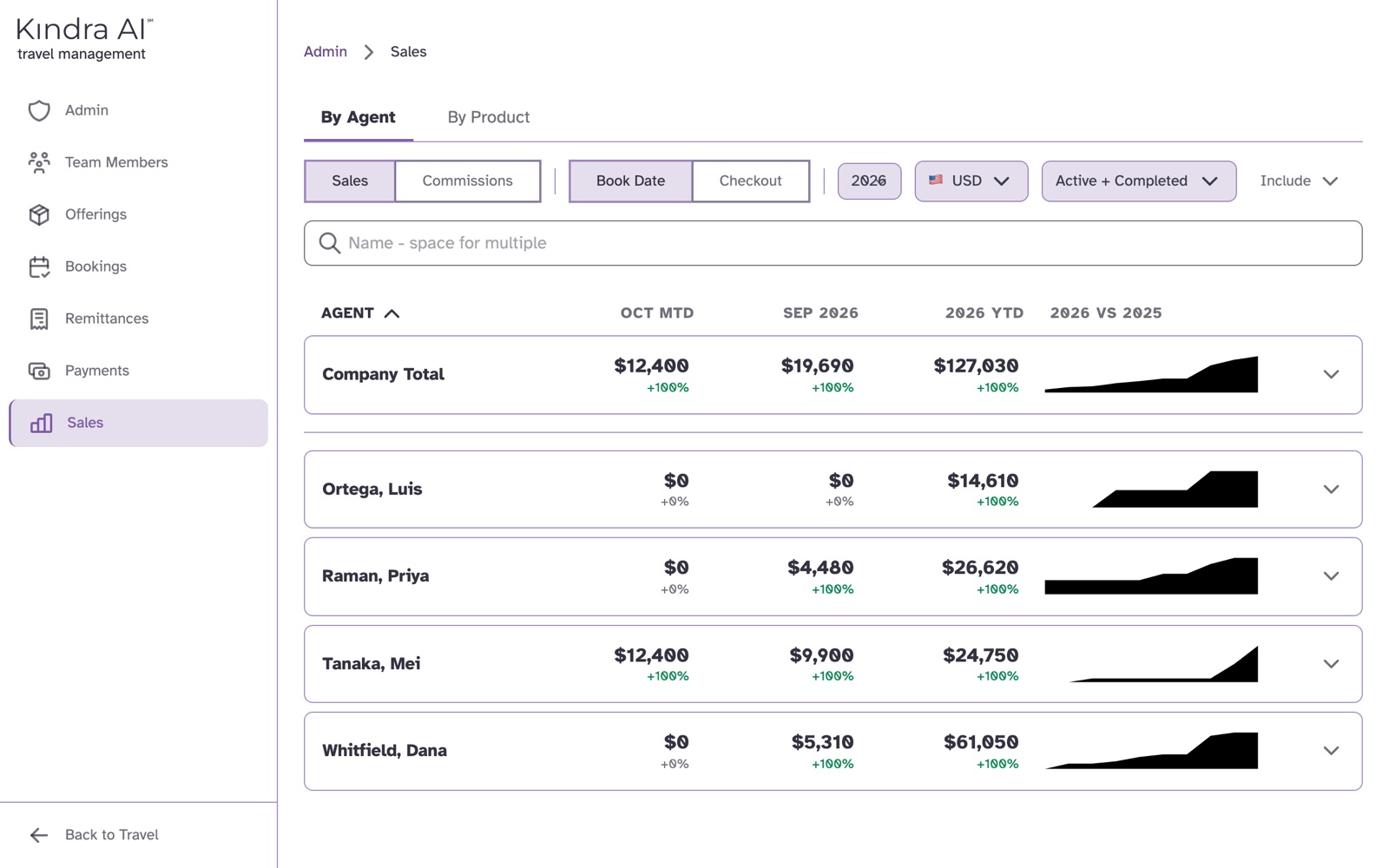1389x868 pixels.
Task: Click the Team Members people icon
Action: 39,162
